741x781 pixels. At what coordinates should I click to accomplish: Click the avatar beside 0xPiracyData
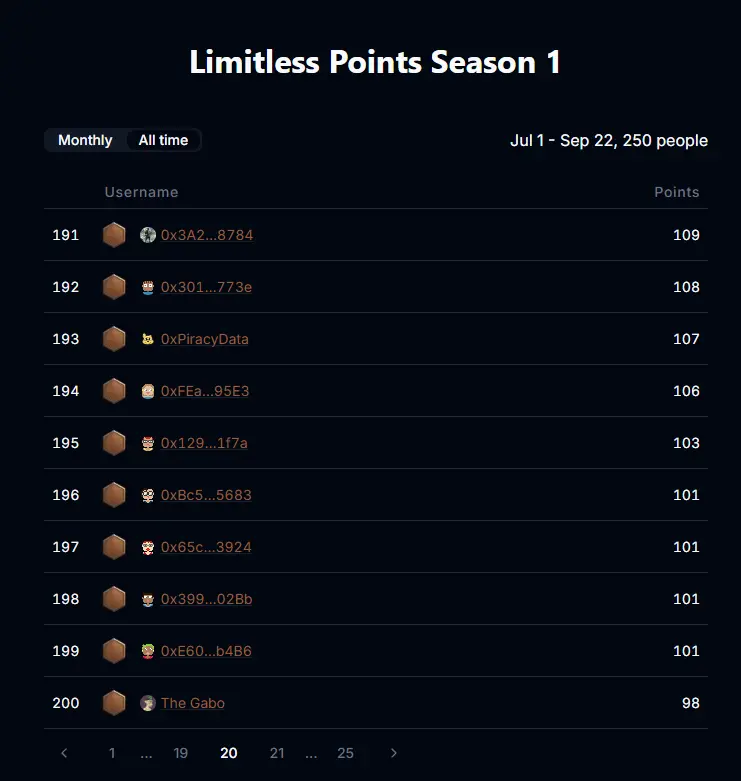click(x=148, y=339)
